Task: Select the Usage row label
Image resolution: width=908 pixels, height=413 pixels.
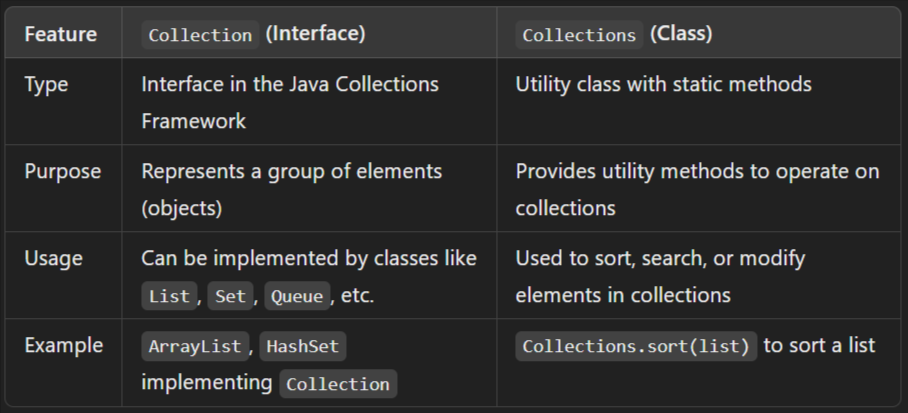Action: pos(53,258)
